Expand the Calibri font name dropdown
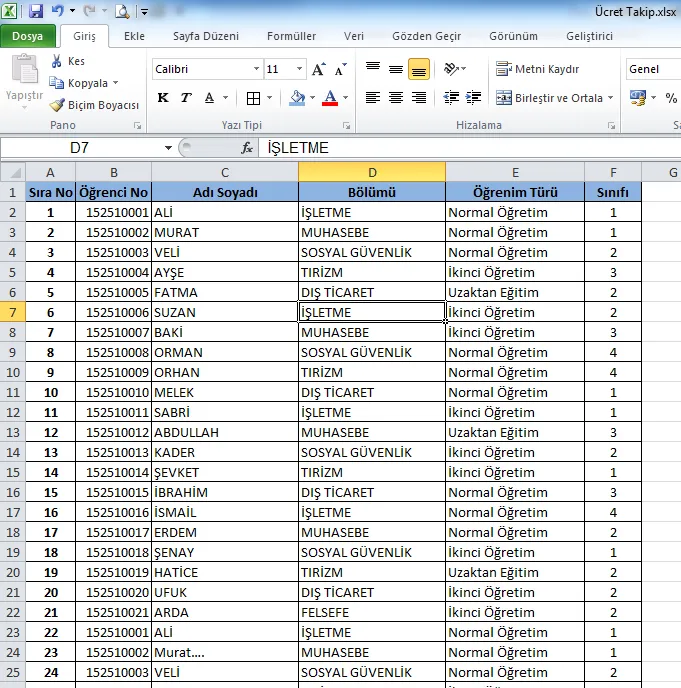 [256, 70]
